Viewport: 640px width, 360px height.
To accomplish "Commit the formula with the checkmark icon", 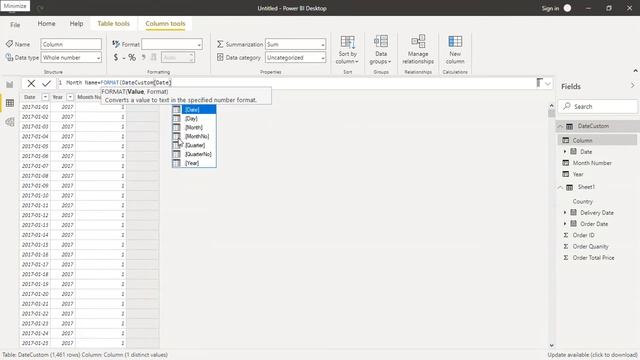I will tap(47, 84).
